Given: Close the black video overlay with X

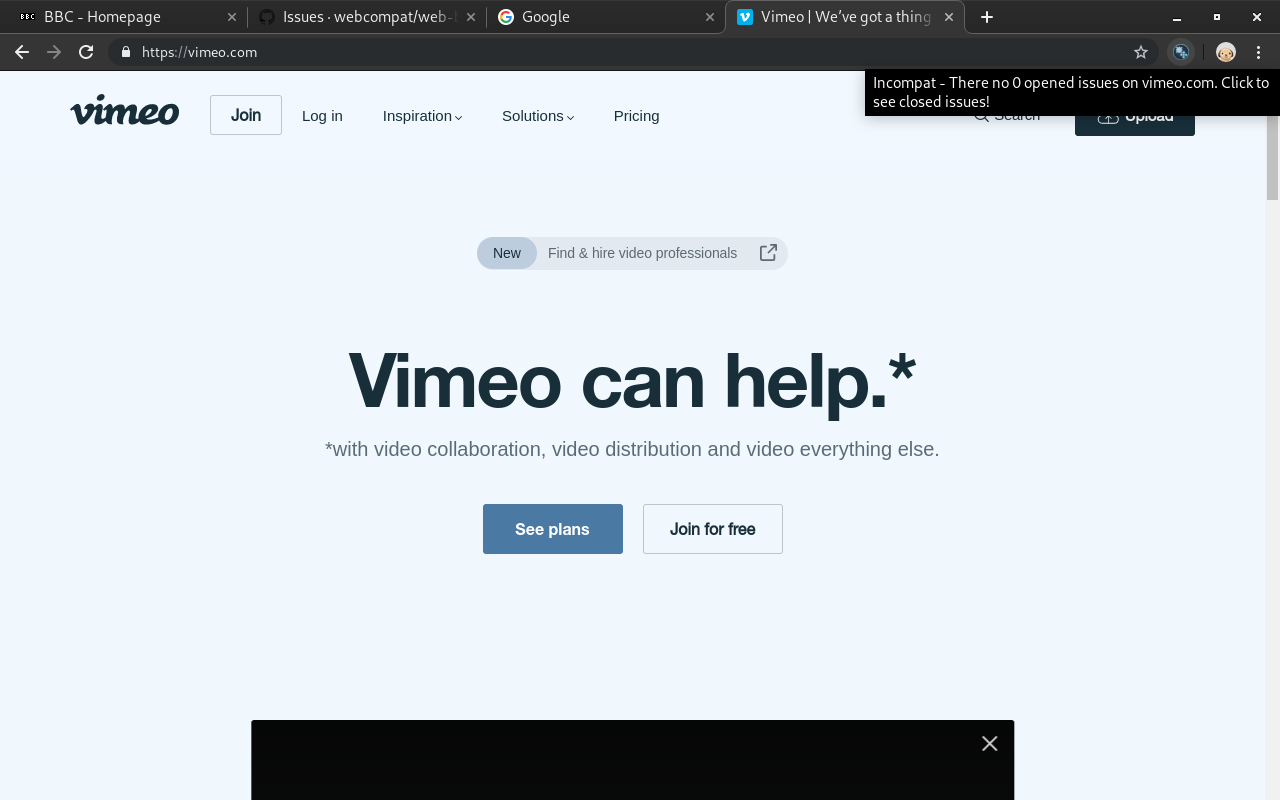Looking at the screenshot, I should pos(990,743).
